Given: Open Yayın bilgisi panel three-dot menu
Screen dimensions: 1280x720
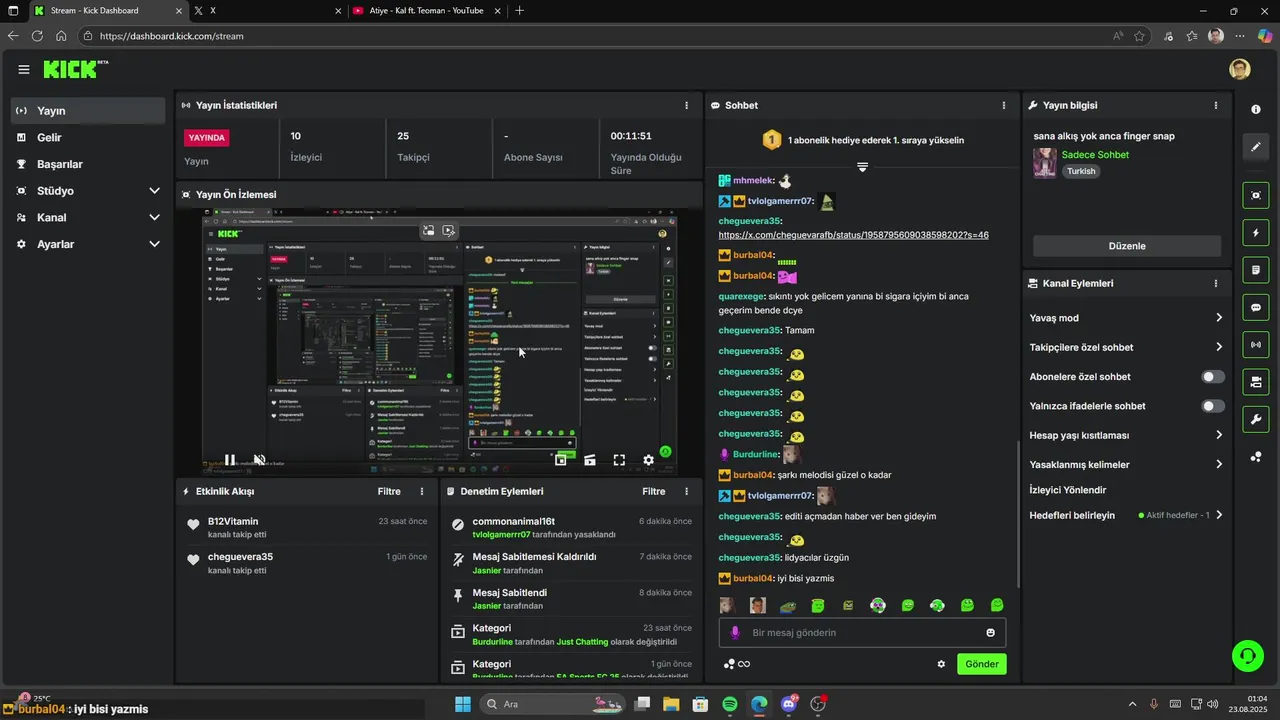Looking at the screenshot, I should (x=1216, y=105).
